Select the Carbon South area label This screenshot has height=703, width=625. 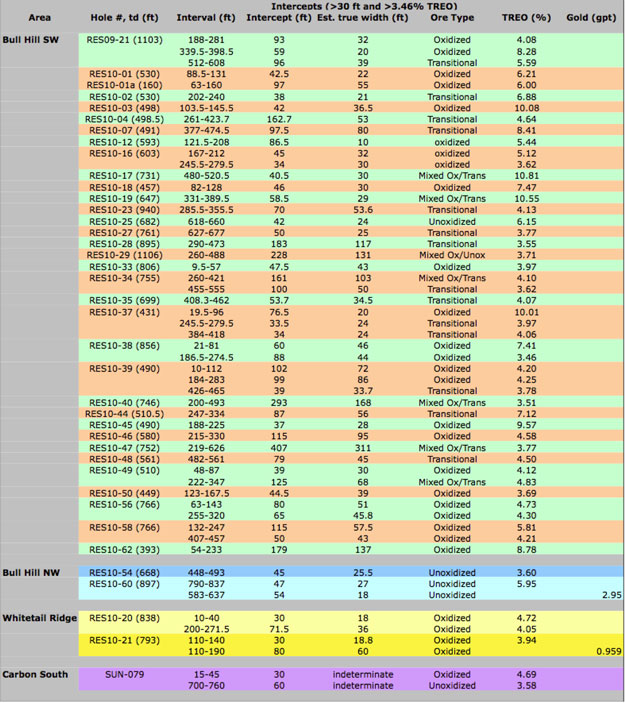pos(35,675)
